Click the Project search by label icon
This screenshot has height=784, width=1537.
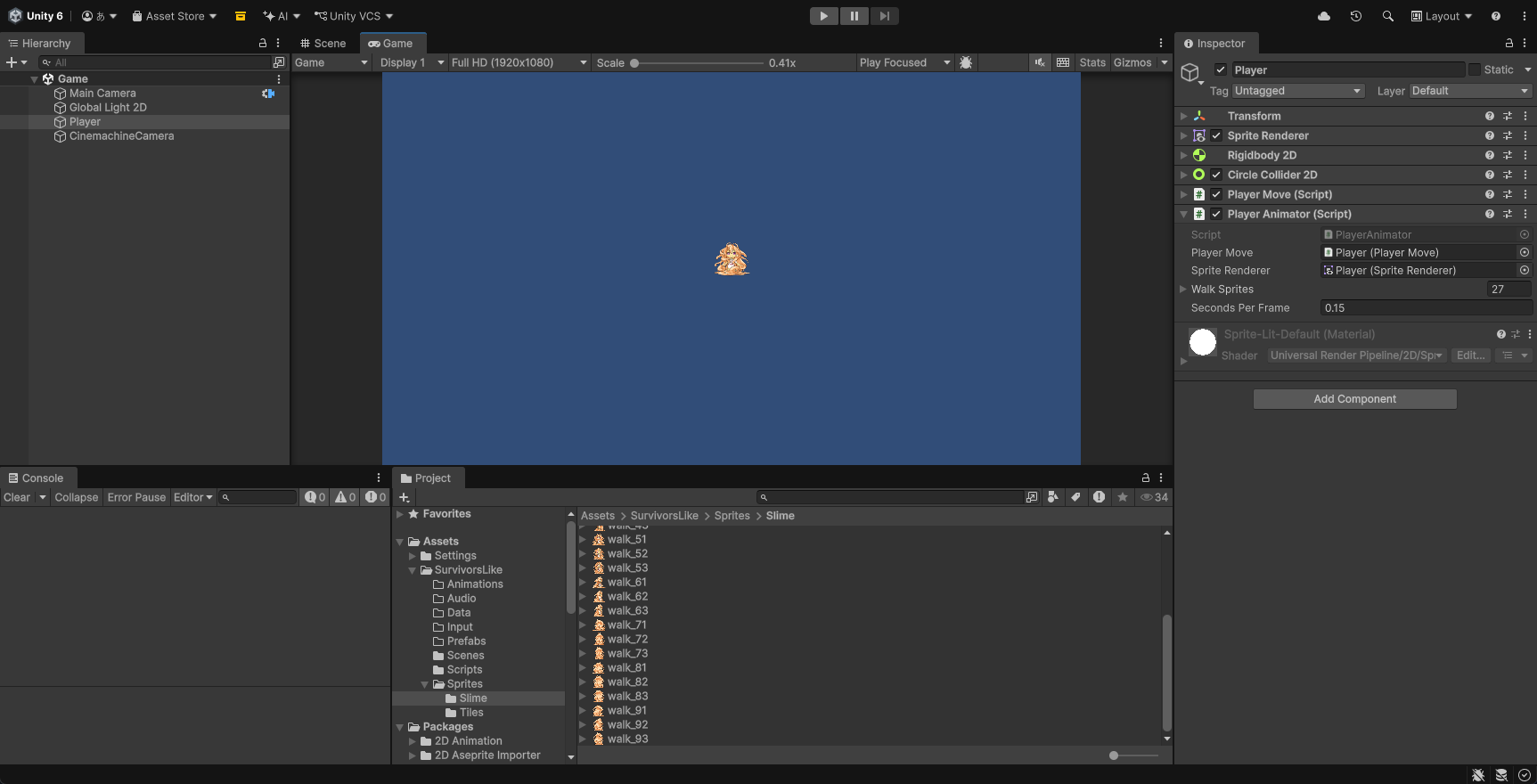[x=1075, y=497]
